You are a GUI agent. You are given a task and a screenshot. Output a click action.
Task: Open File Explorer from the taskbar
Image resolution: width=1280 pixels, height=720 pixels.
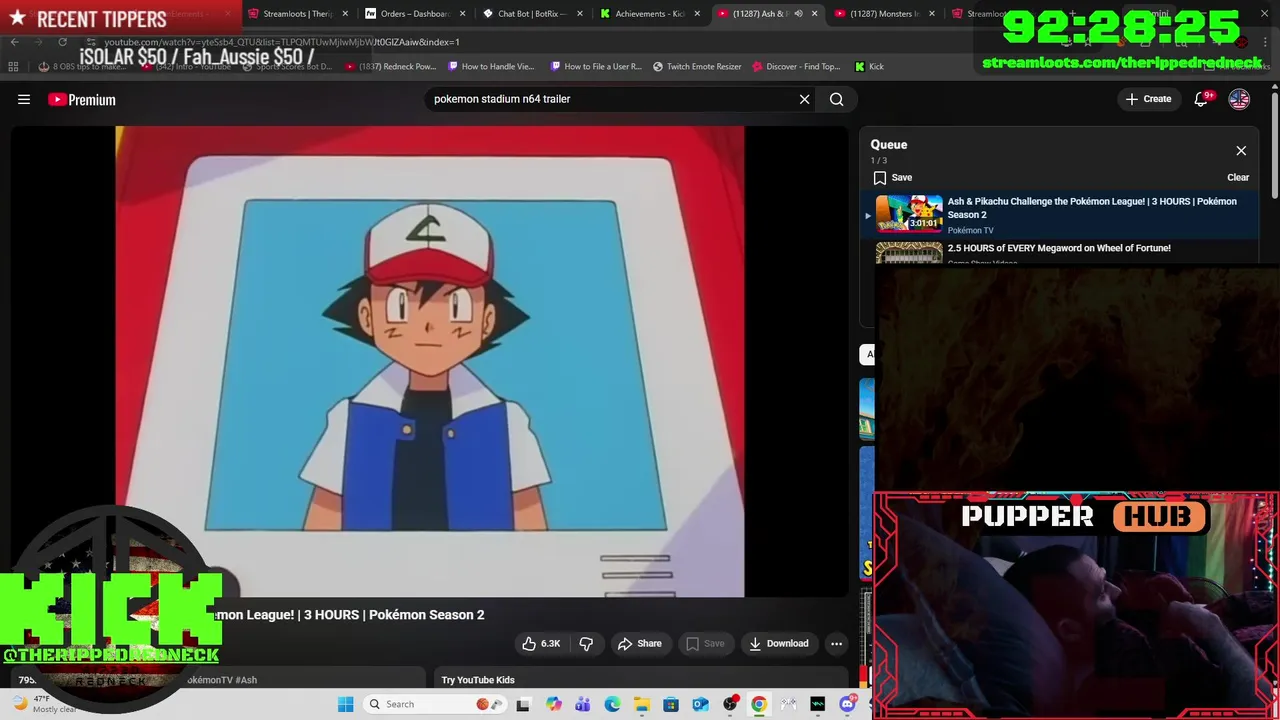(x=641, y=704)
